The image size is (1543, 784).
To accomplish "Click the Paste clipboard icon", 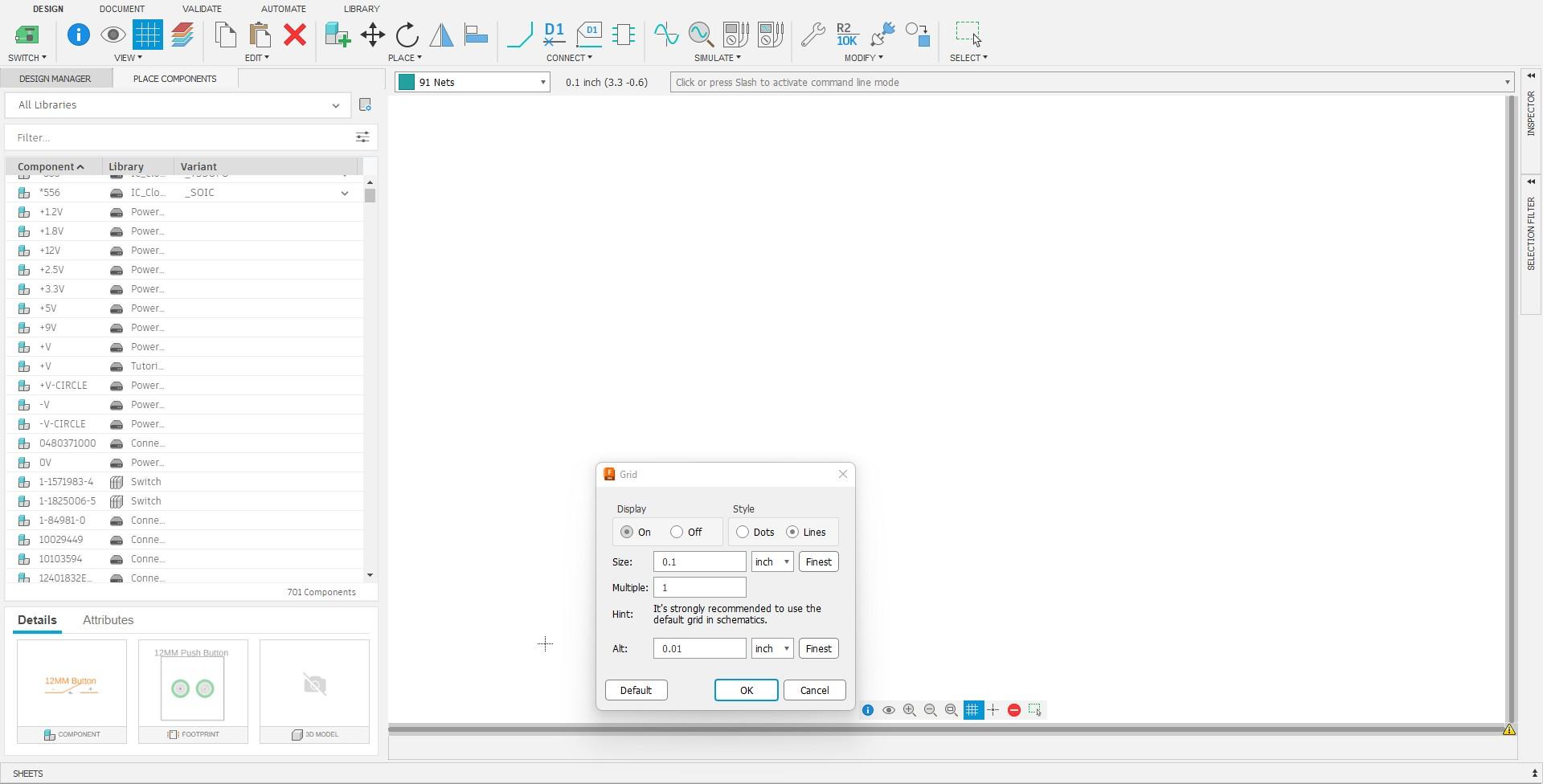I will pyautogui.click(x=260, y=35).
